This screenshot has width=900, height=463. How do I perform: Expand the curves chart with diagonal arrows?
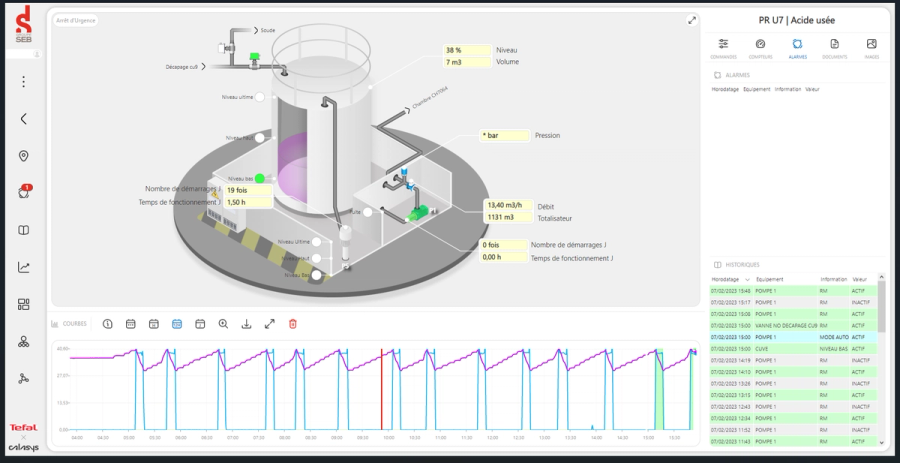(270, 324)
